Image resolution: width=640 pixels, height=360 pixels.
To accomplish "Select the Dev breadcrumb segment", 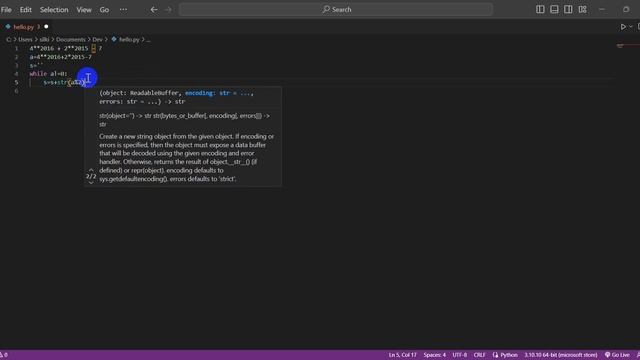I will point(97,40).
